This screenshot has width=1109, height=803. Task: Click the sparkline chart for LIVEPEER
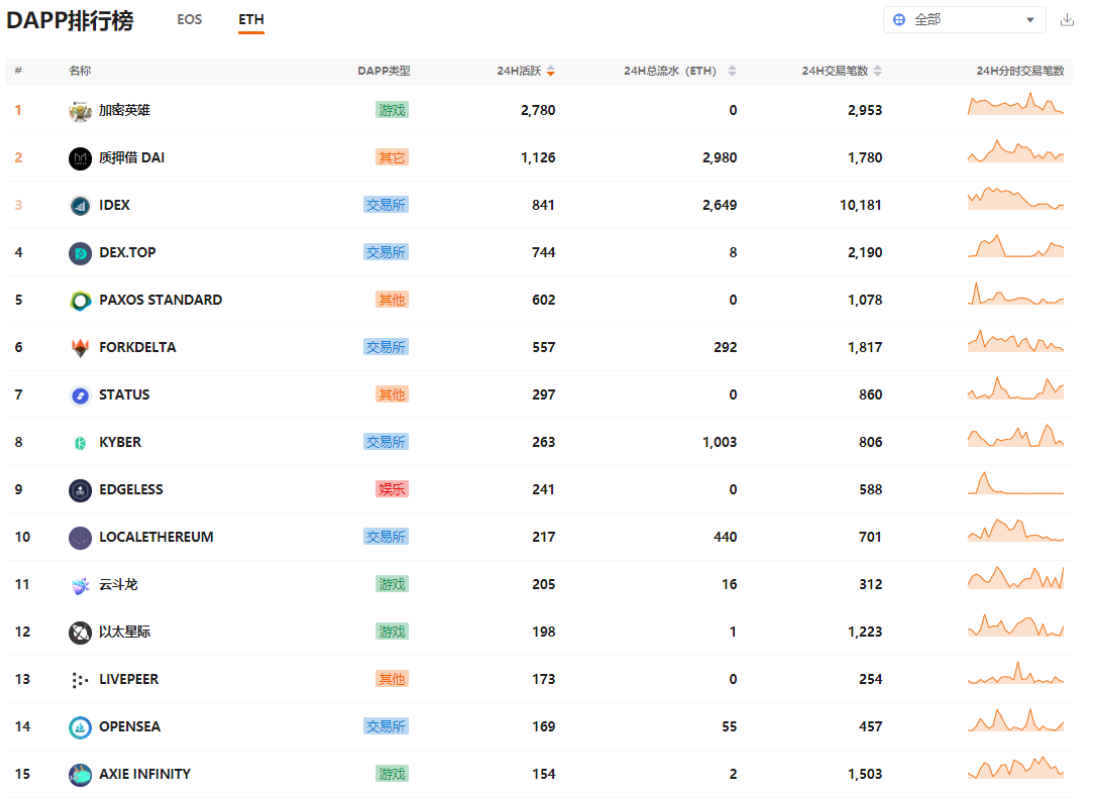click(1016, 673)
